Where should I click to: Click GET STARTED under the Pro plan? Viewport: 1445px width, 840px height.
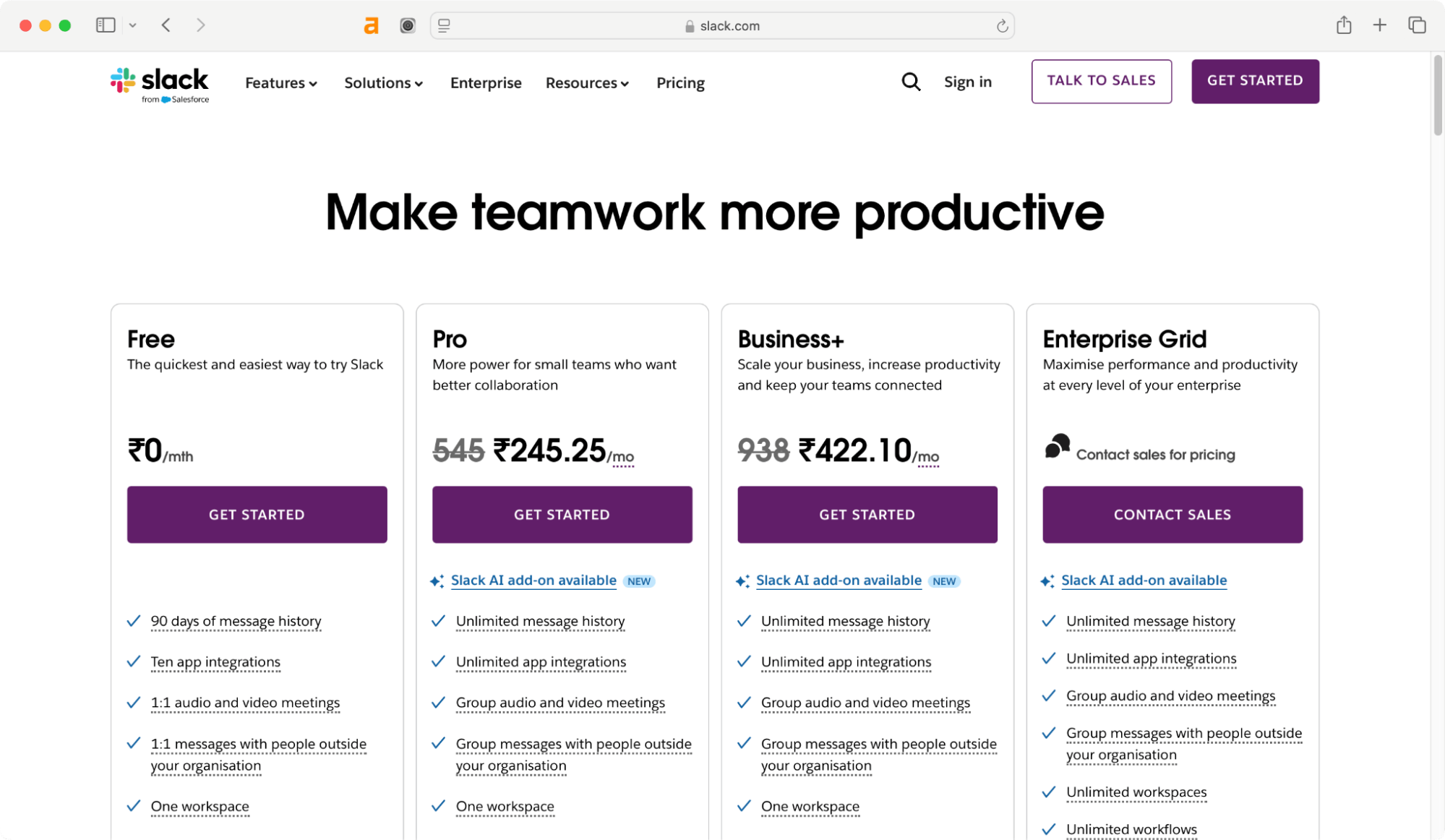click(x=562, y=515)
